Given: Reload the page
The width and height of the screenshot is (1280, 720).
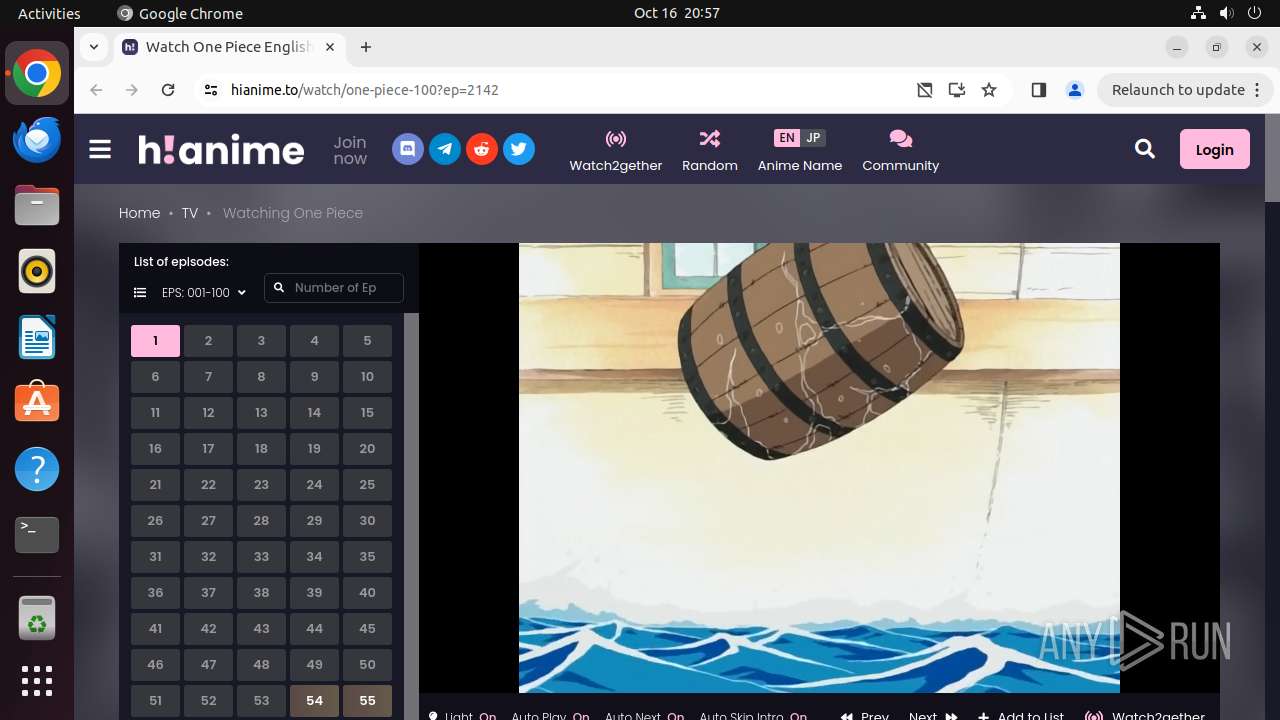Looking at the screenshot, I should coord(168,90).
